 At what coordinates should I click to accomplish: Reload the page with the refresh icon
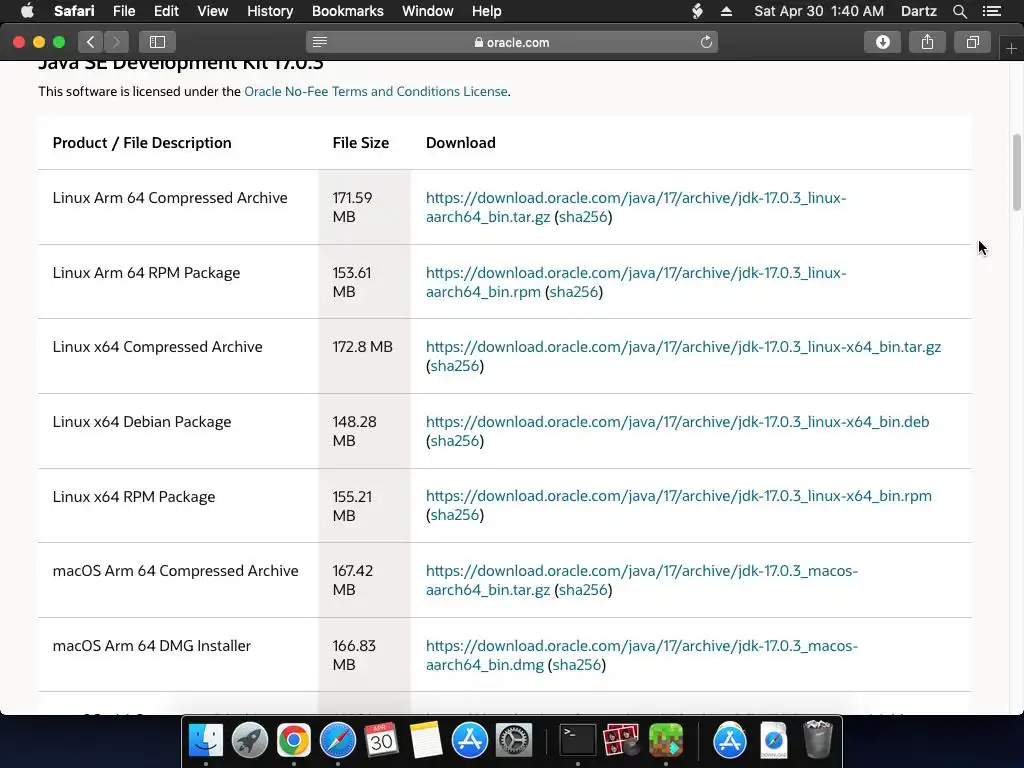[x=706, y=42]
